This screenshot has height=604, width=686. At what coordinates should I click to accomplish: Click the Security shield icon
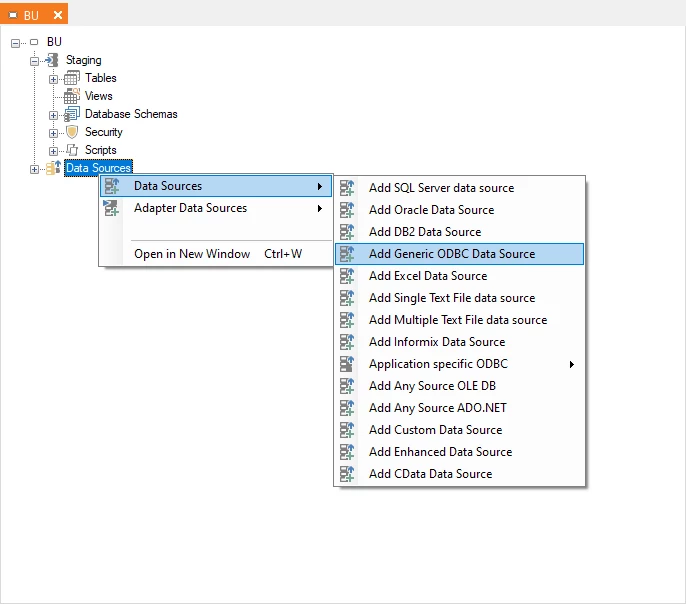pos(72,132)
